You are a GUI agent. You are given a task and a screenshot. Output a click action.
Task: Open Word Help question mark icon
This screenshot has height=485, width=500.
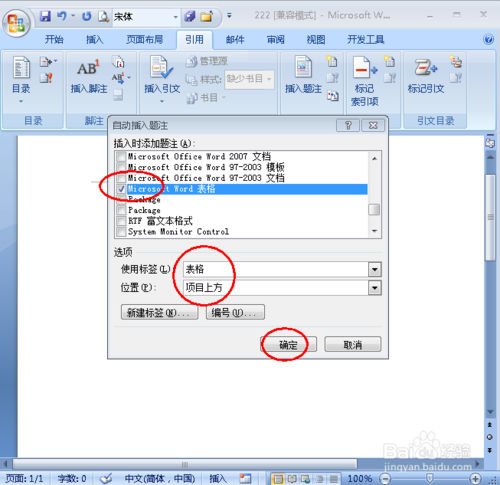tap(488, 39)
